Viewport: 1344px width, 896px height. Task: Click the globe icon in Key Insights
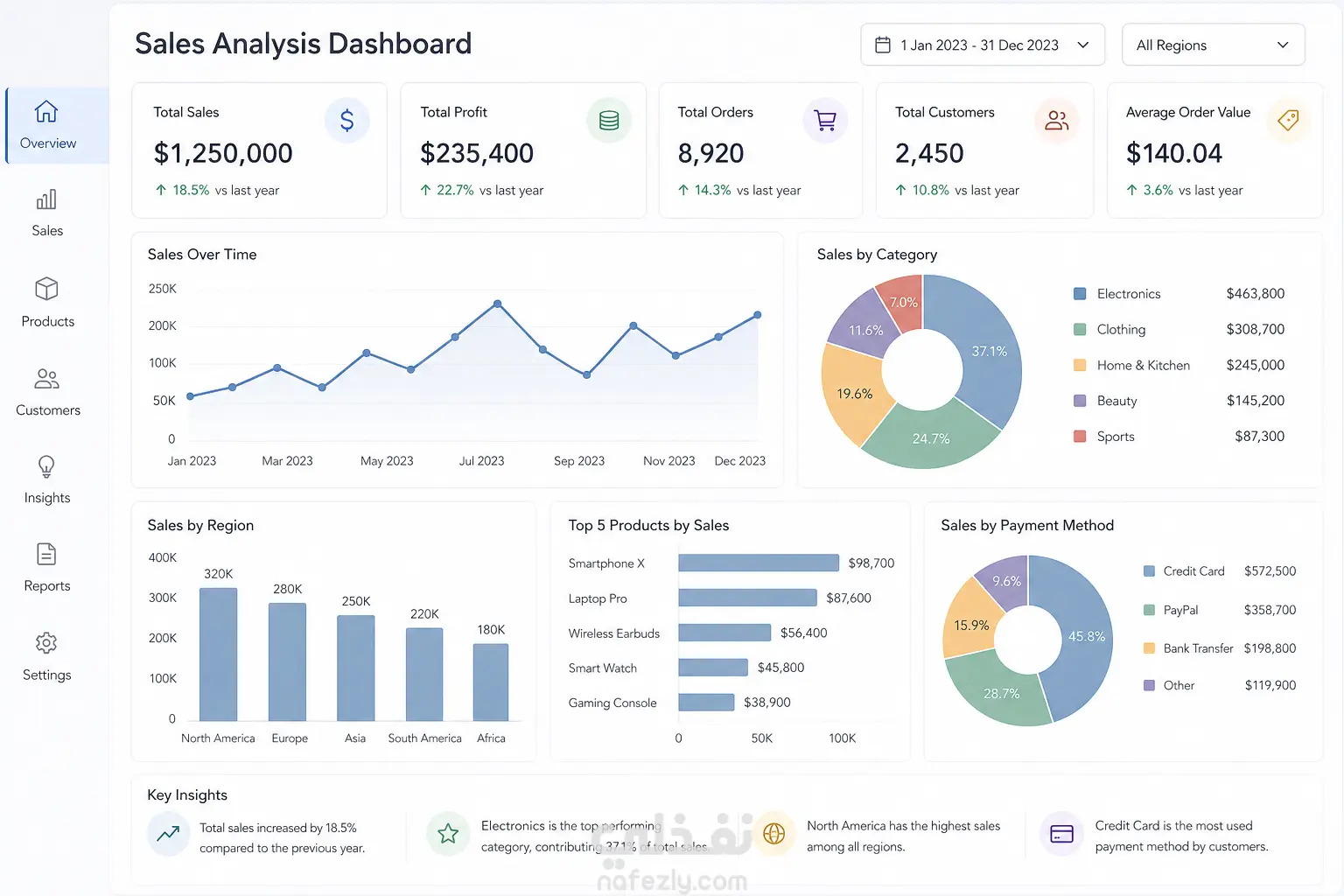coord(773,834)
